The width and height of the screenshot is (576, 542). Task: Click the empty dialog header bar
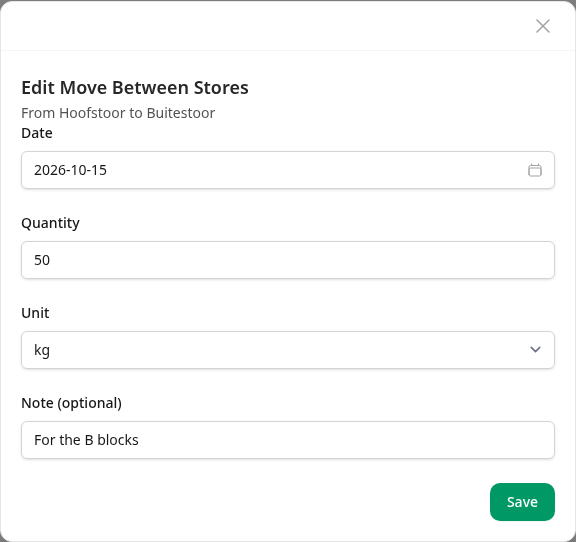coord(264,26)
